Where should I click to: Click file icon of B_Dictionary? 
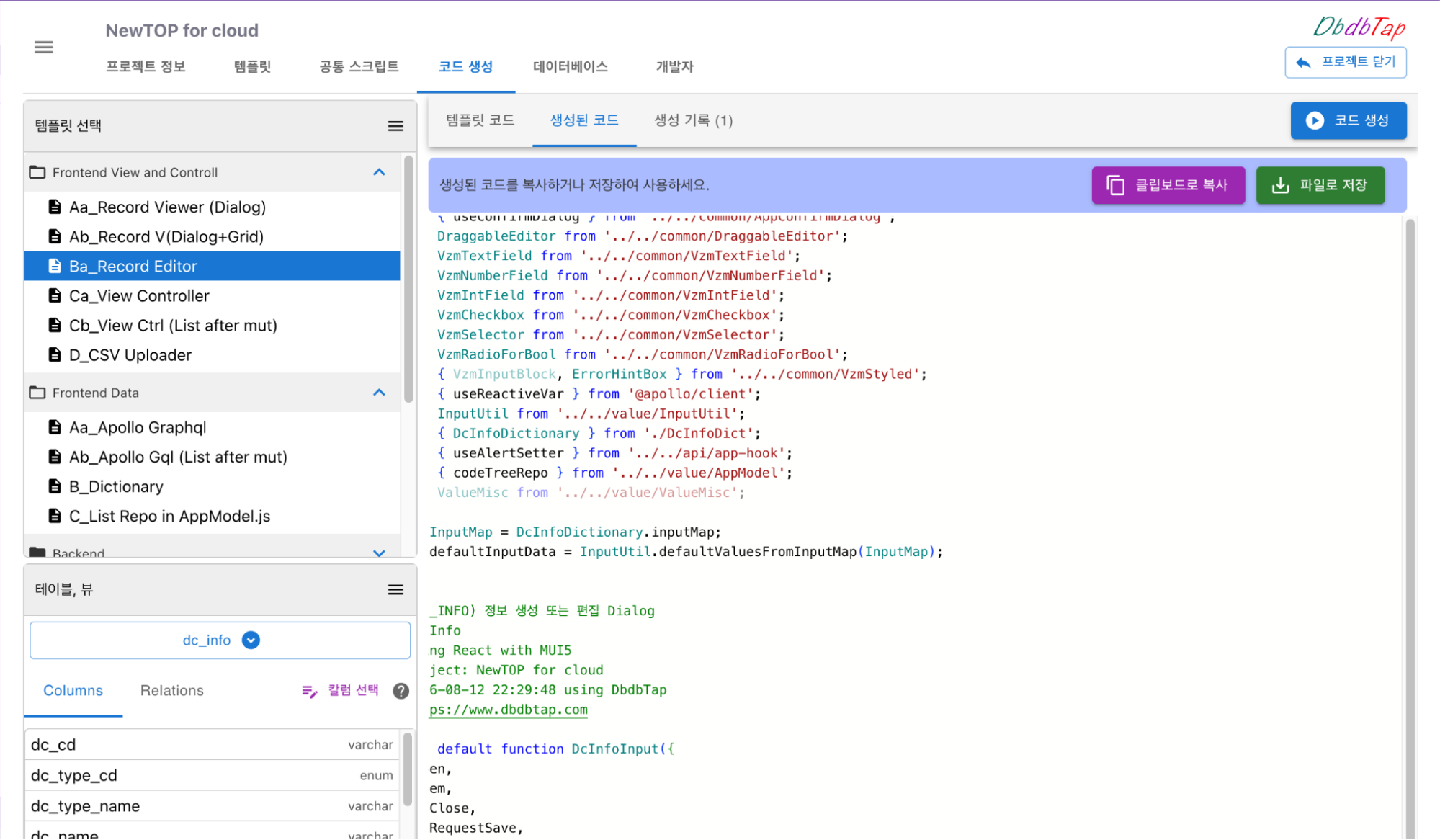coord(55,487)
